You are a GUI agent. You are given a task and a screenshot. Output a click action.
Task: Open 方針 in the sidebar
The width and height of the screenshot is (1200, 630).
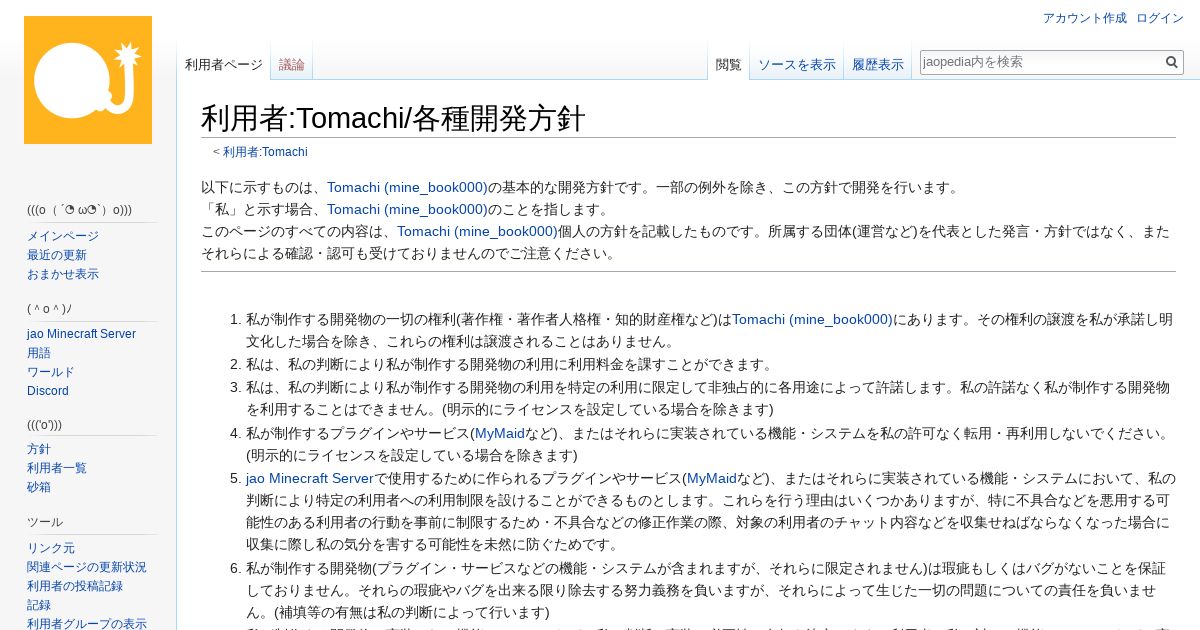tap(39, 449)
